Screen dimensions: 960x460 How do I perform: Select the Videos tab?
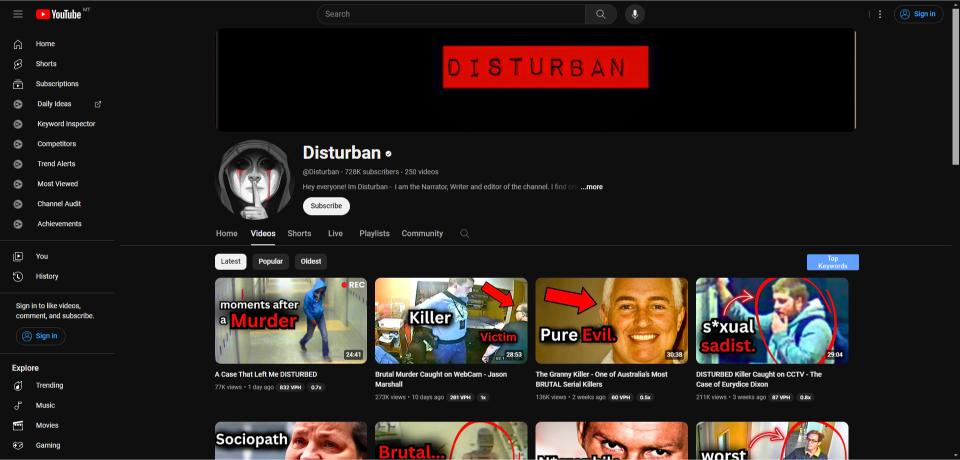click(x=263, y=233)
